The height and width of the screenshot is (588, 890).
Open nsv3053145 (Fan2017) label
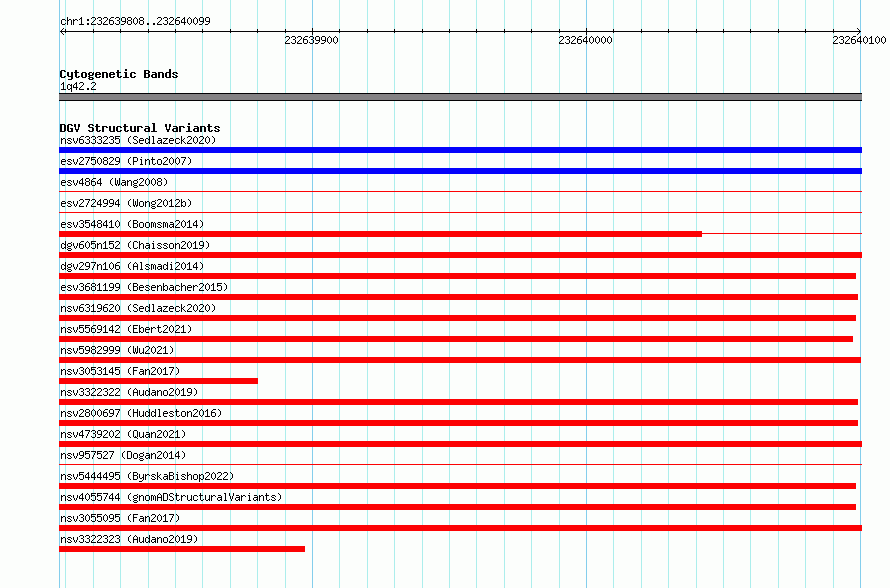pyautogui.click(x=120, y=371)
